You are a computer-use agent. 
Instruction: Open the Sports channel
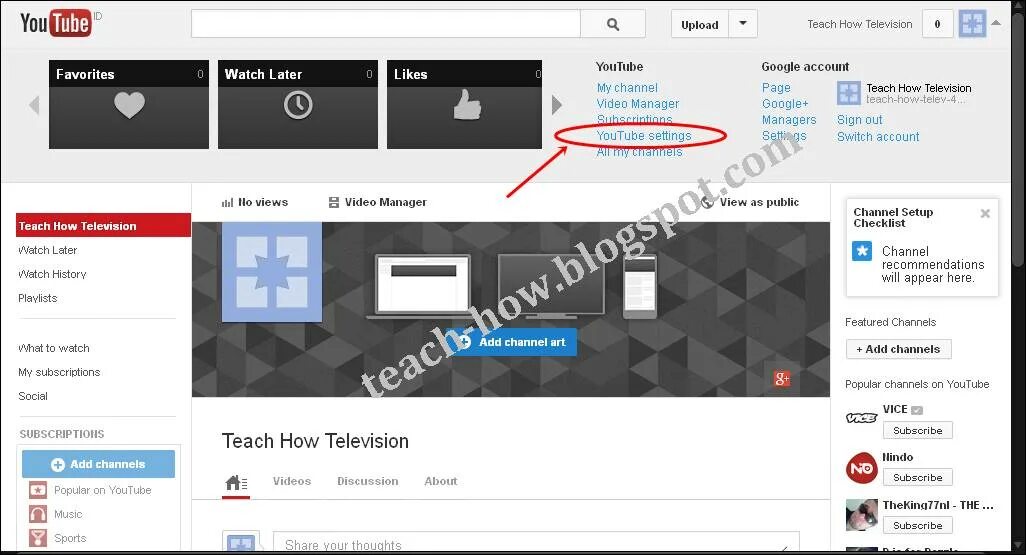click(58, 538)
